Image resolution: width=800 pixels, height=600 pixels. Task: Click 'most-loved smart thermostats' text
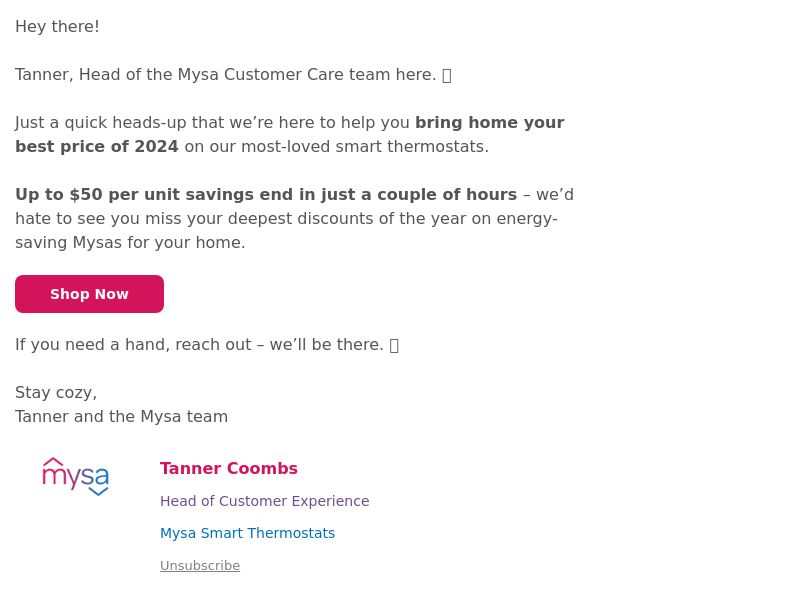[x=364, y=147]
